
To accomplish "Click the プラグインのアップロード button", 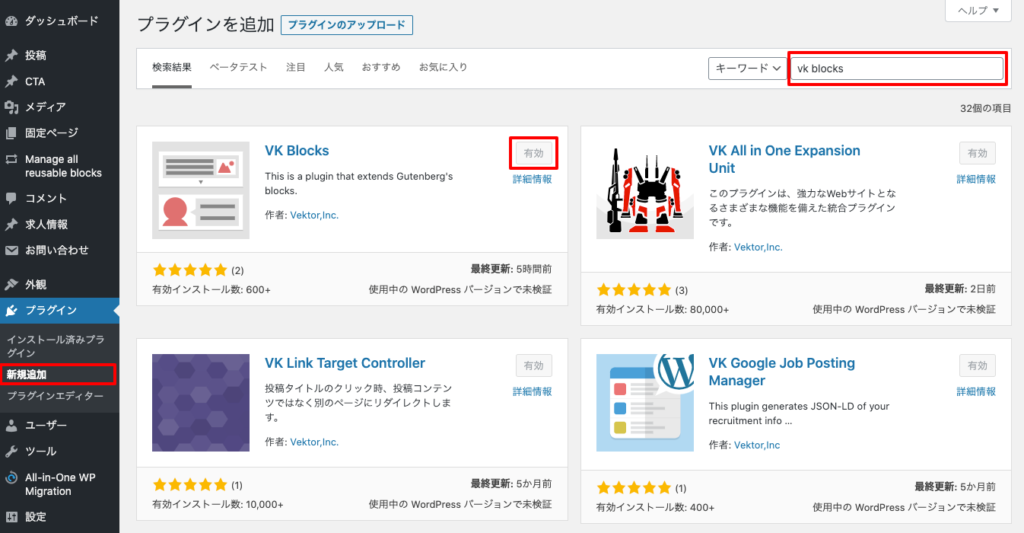I will pyautogui.click(x=347, y=25).
